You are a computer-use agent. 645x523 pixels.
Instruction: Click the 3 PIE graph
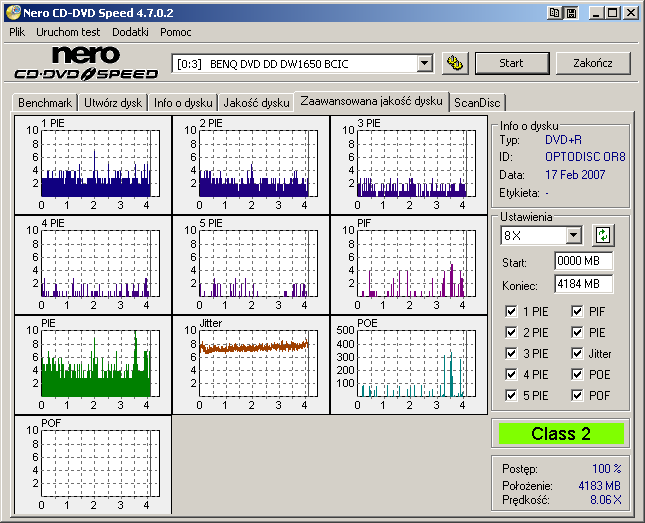click(409, 165)
